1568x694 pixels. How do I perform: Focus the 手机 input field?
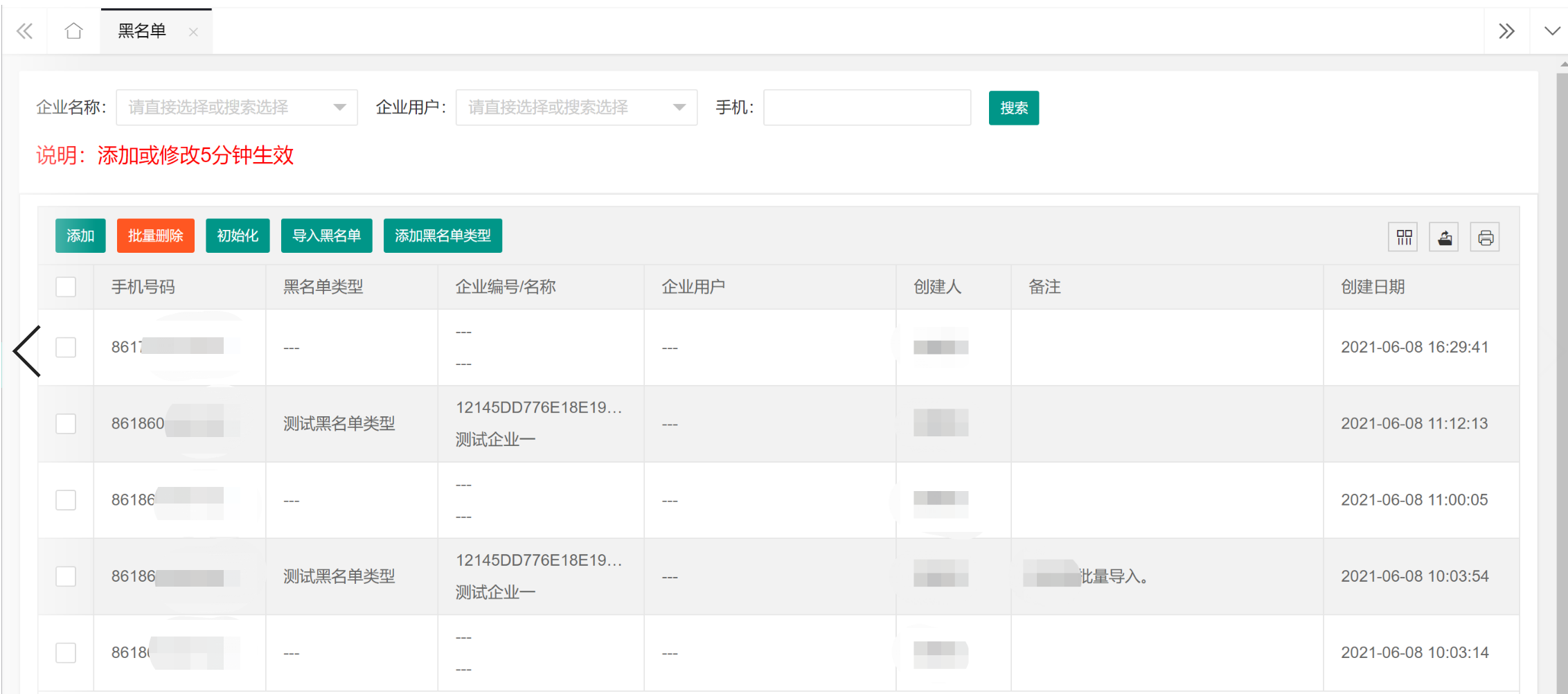pyautogui.click(x=867, y=107)
